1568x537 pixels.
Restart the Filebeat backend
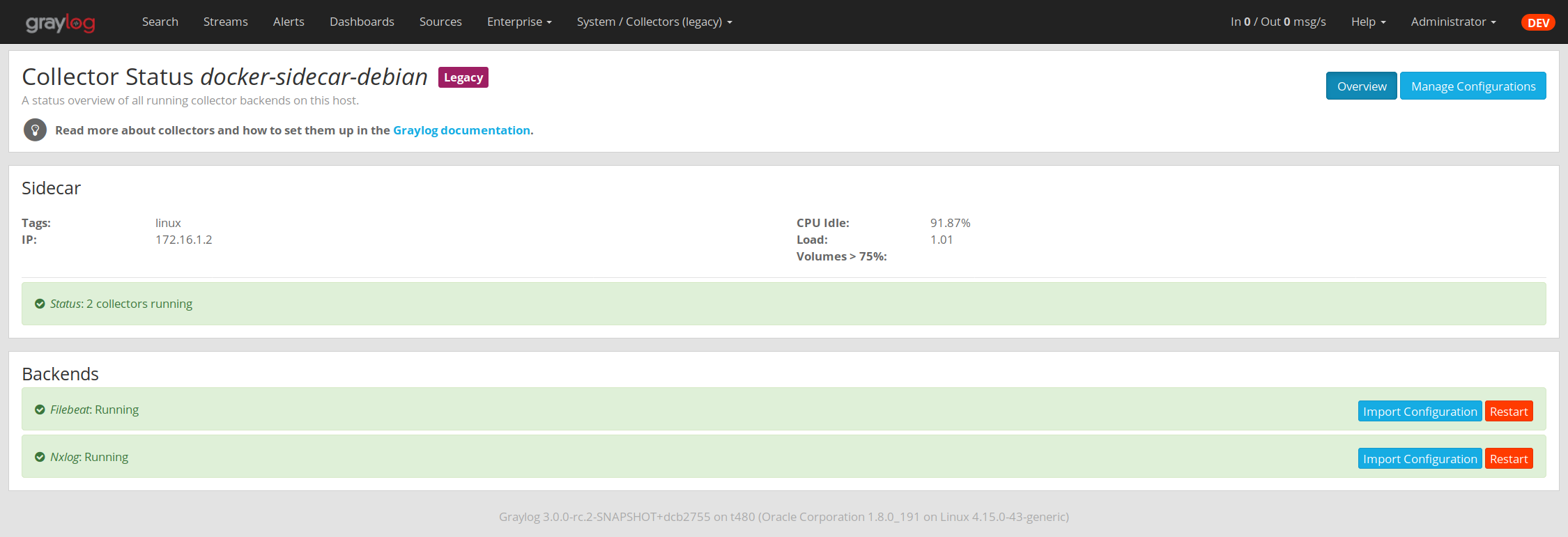(x=1508, y=412)
